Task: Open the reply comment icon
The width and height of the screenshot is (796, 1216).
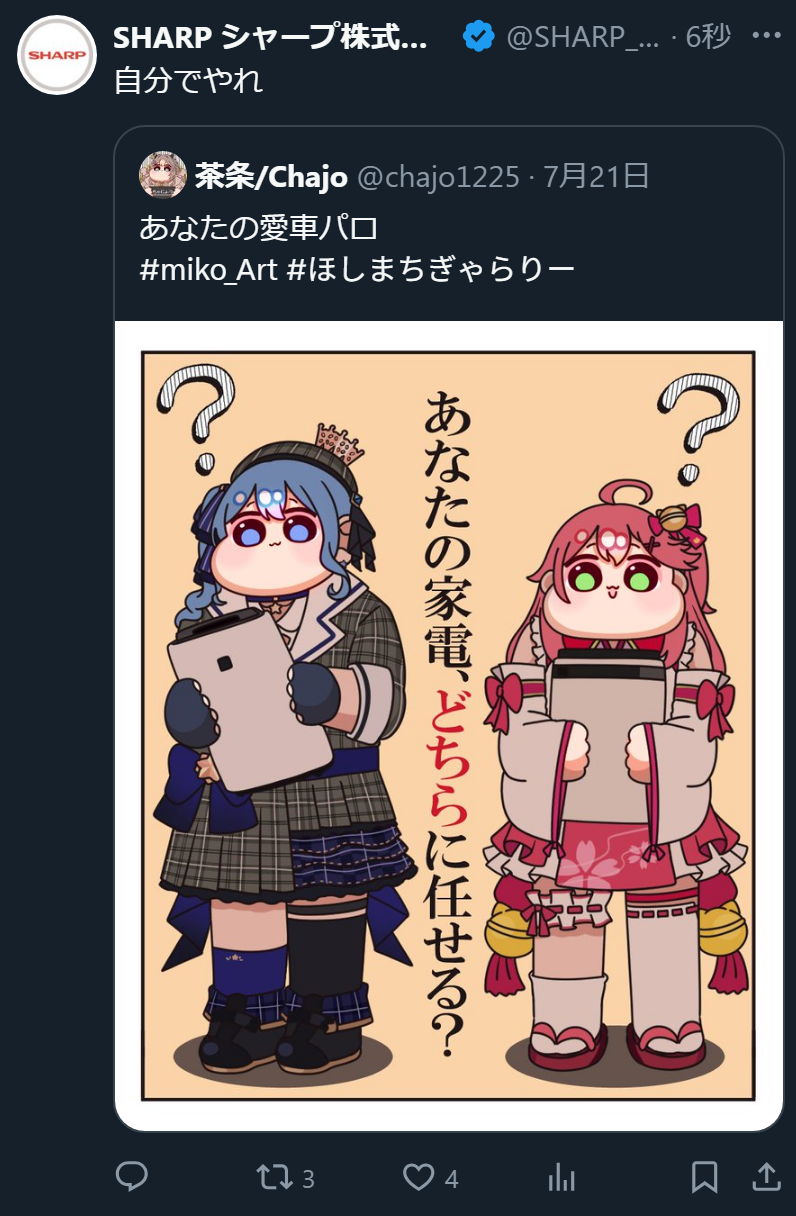Action: tap(132, 1177)
